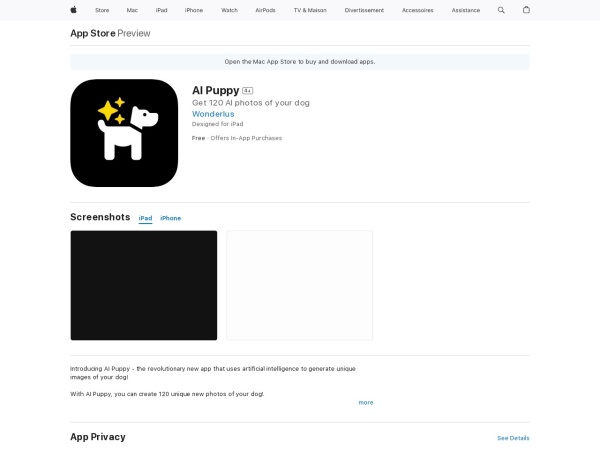Open the Wonderlus developer link
600x450 pixels.
(x=213, y=114)
